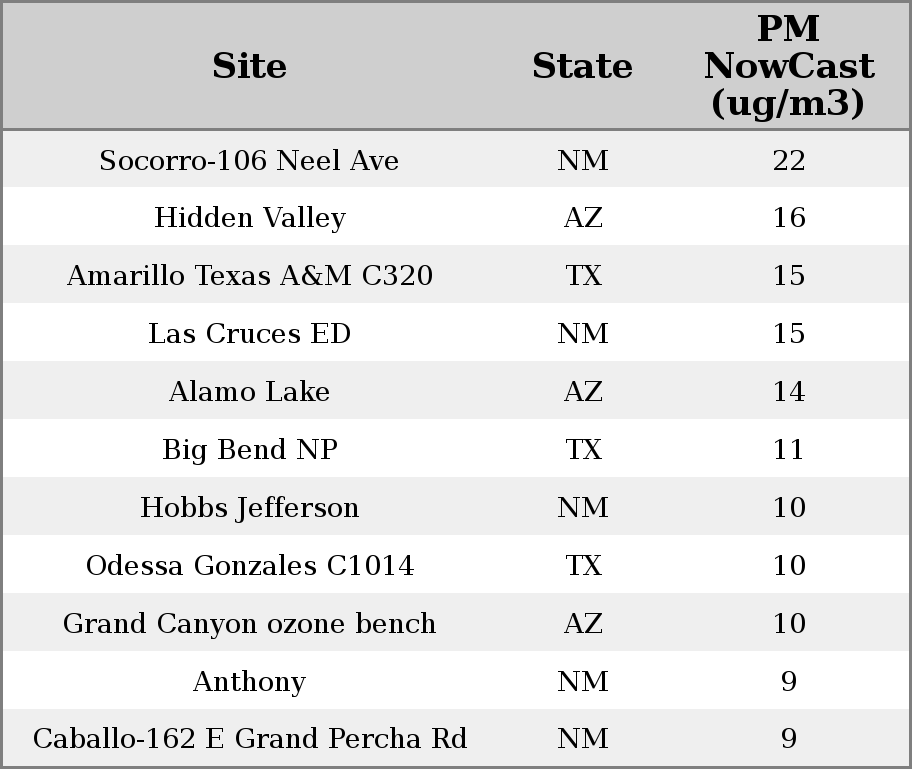The width and height of the screenshot is (912, 769).
Task: Click the Amarillo Texas A&M C320 cell
Action: (249, 276)
